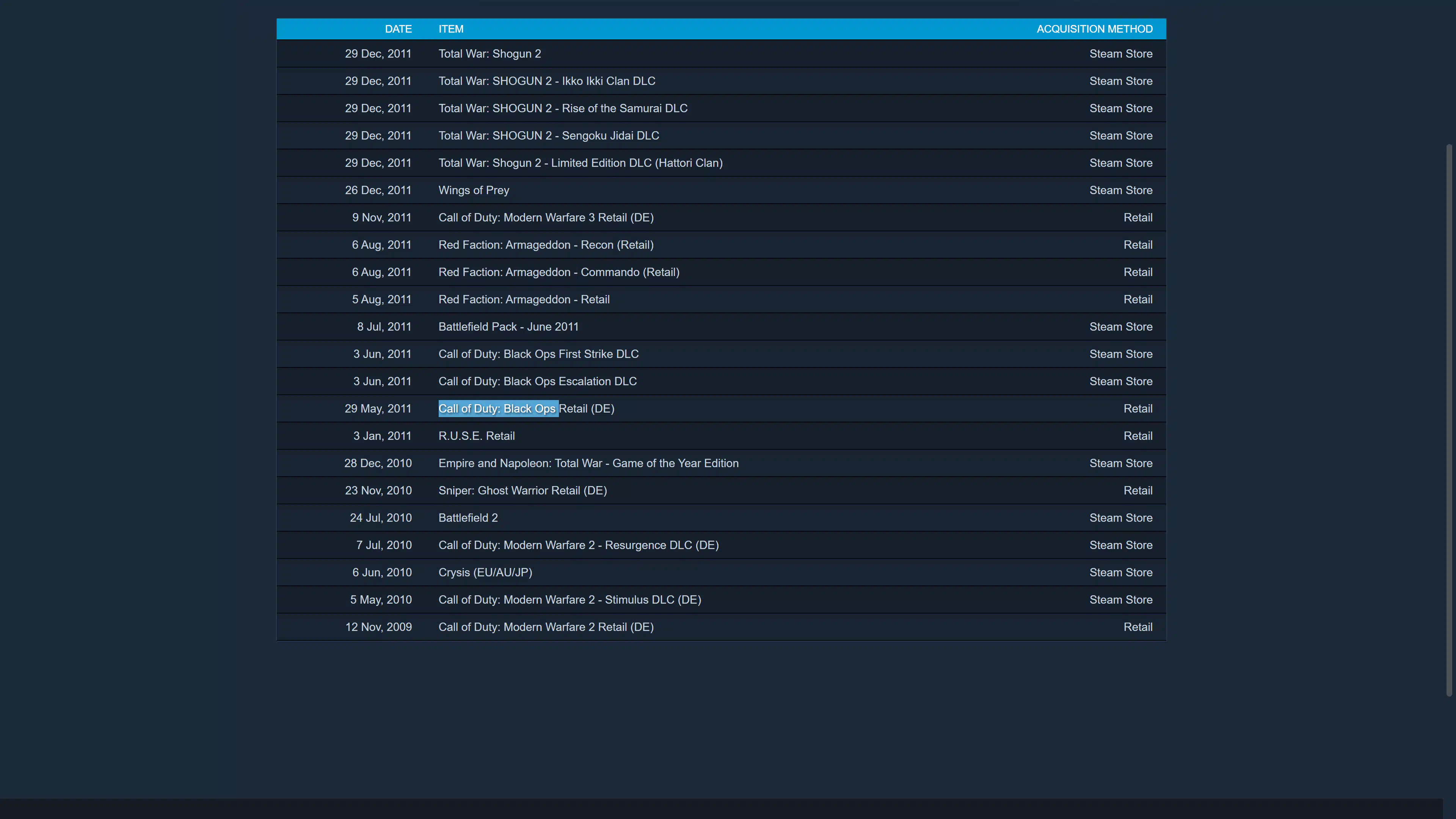1456x819 pixels.
Task: Click the 7 Jul, 2010 date cell
Action: click(x=384, y=546)
